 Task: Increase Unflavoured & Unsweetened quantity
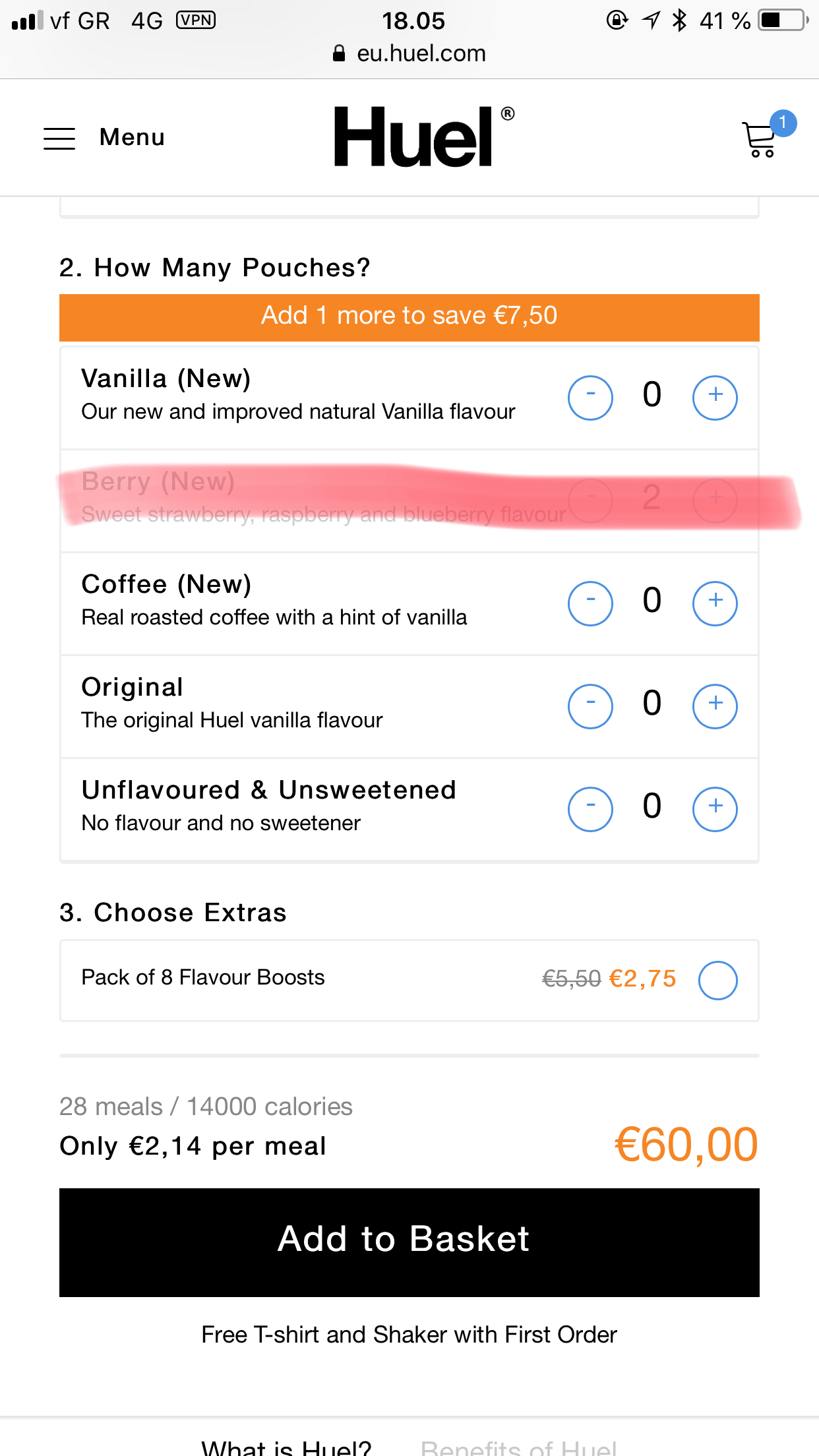point(715,809)
